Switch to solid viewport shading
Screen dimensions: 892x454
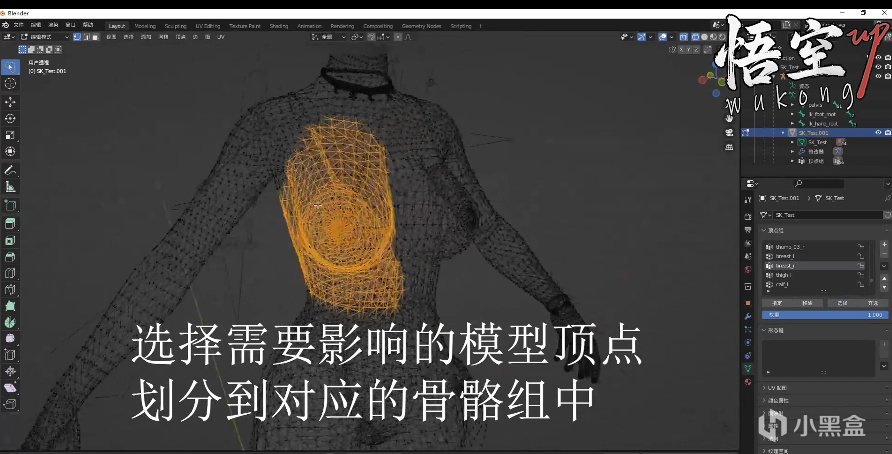(x=704, y=37)
